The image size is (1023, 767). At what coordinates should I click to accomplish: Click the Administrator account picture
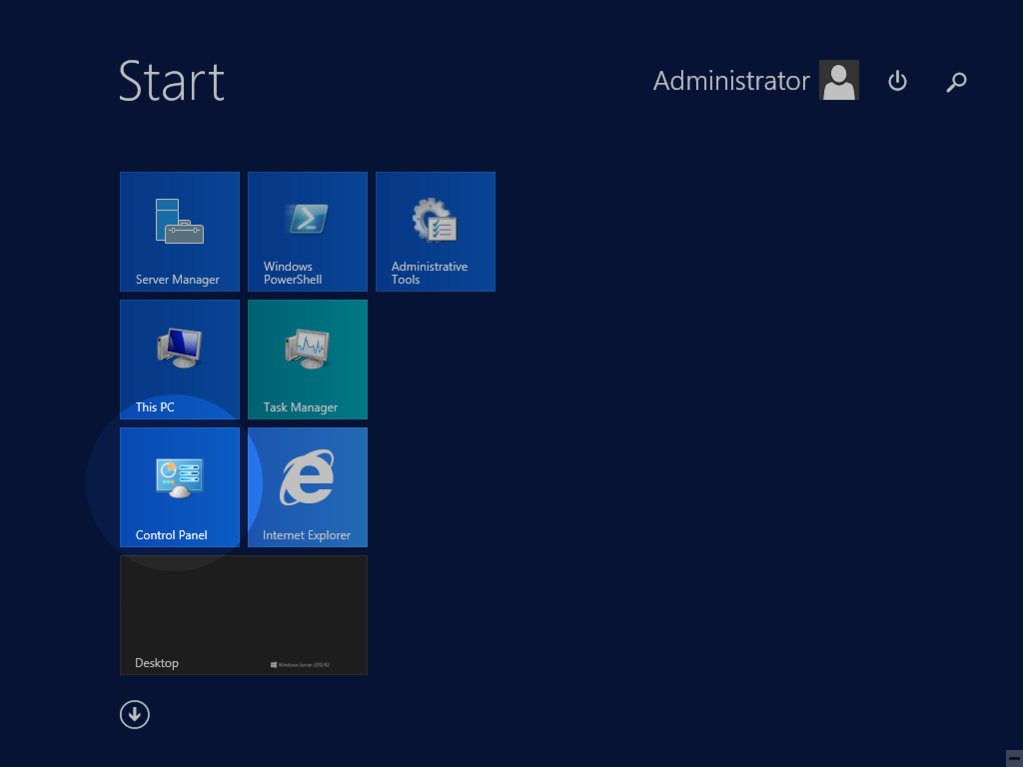click(x=838, y=80)
